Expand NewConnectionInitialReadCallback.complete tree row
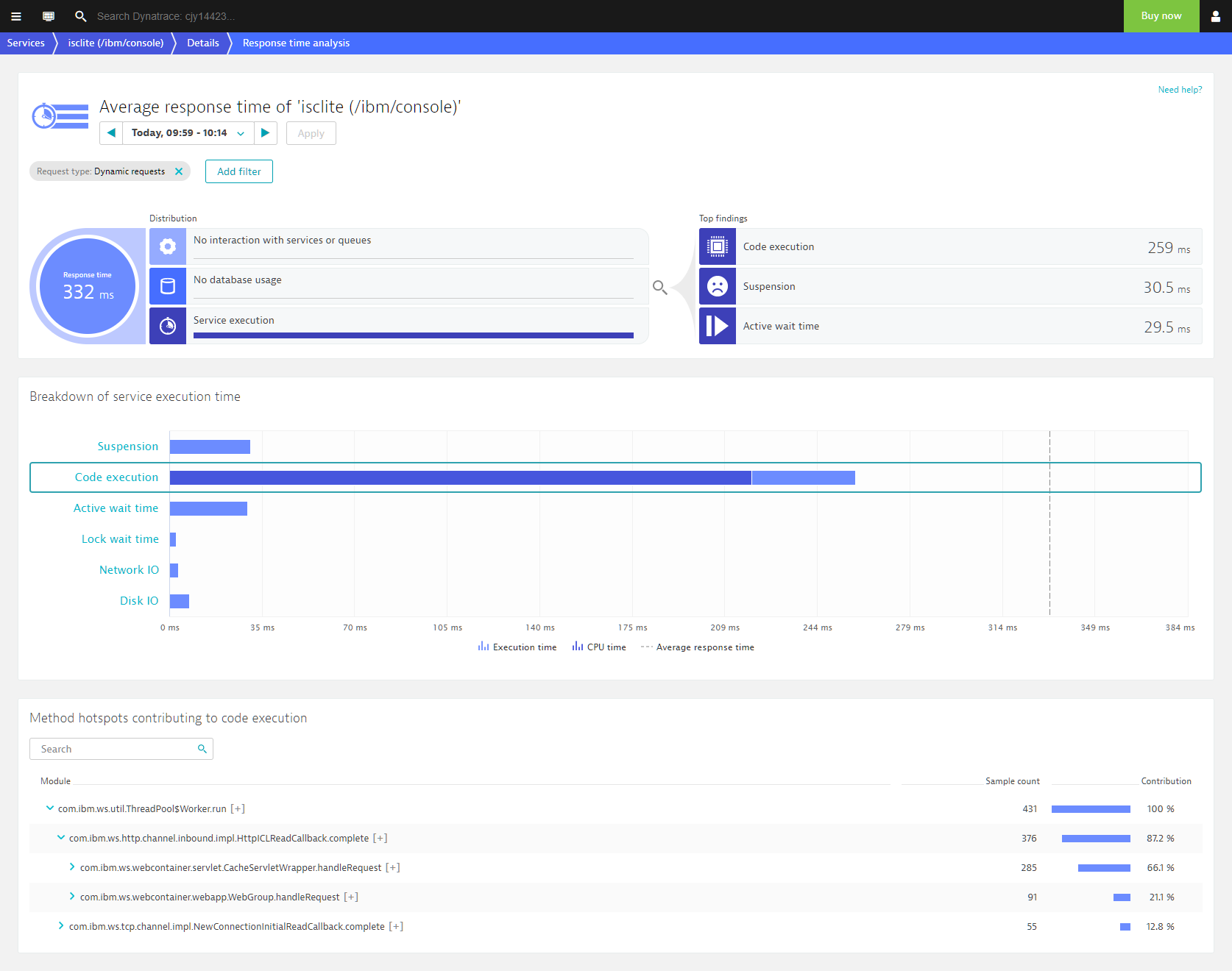The image size is (1232, 971). pyautogui.click(x=61, y=925)
